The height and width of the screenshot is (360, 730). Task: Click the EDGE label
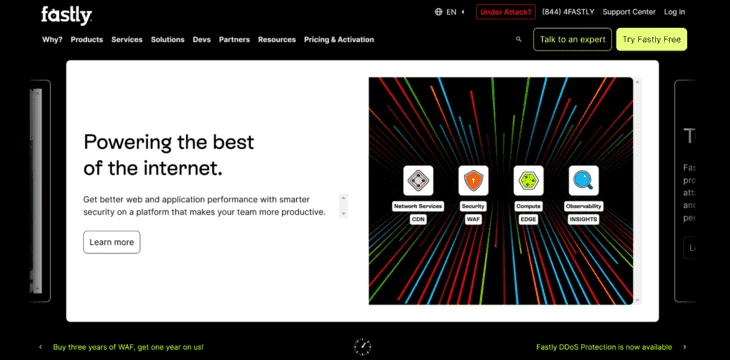[x=528, y=219]
